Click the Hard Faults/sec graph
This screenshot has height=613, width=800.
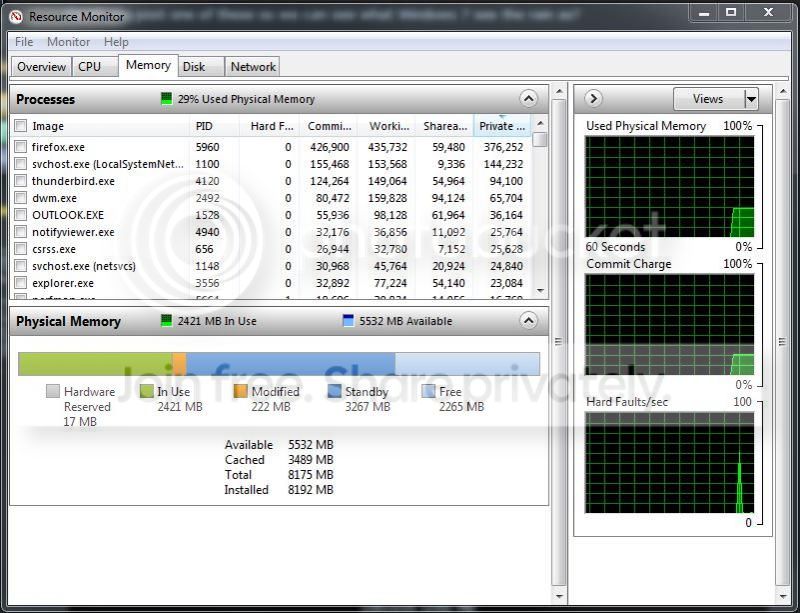669,462
